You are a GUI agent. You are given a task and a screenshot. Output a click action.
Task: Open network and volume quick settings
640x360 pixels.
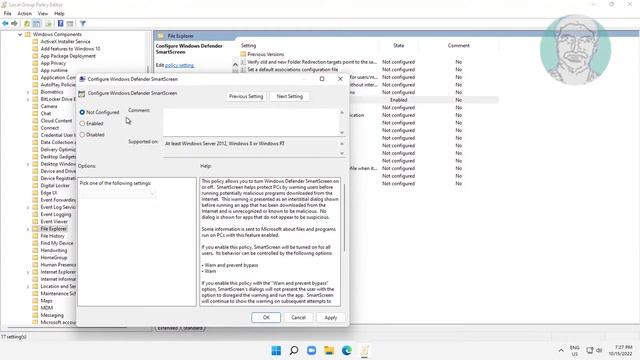coord(594,350)
